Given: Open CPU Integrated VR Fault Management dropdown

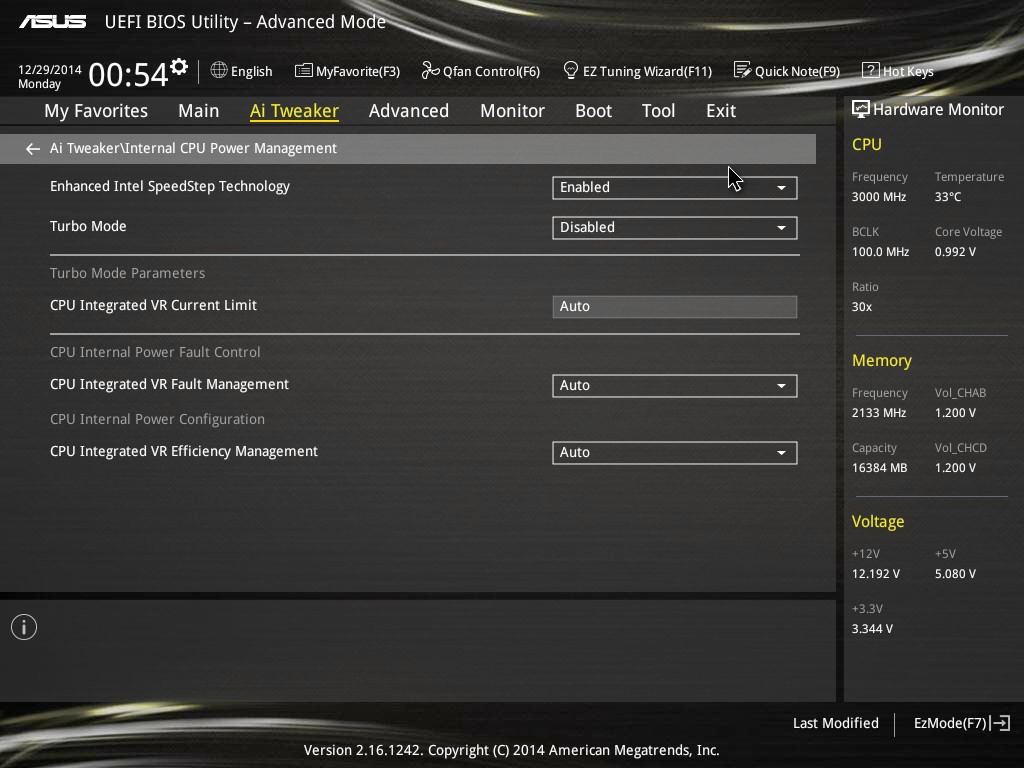Looking at the screenshot, I should pos(675,385).
